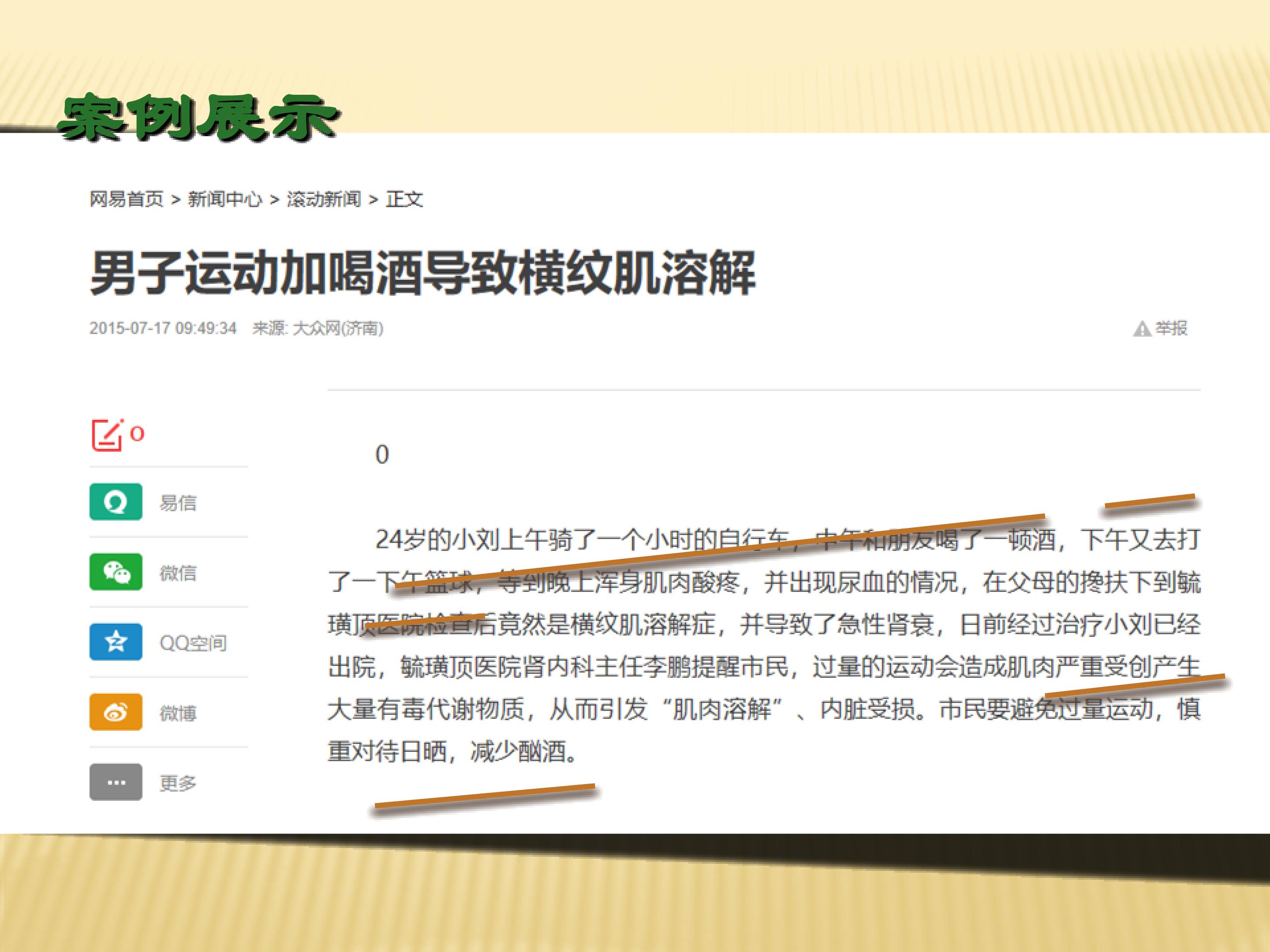Click the article headline 男子运动加喝酒导致横纹肌溶解

[423, 273]
